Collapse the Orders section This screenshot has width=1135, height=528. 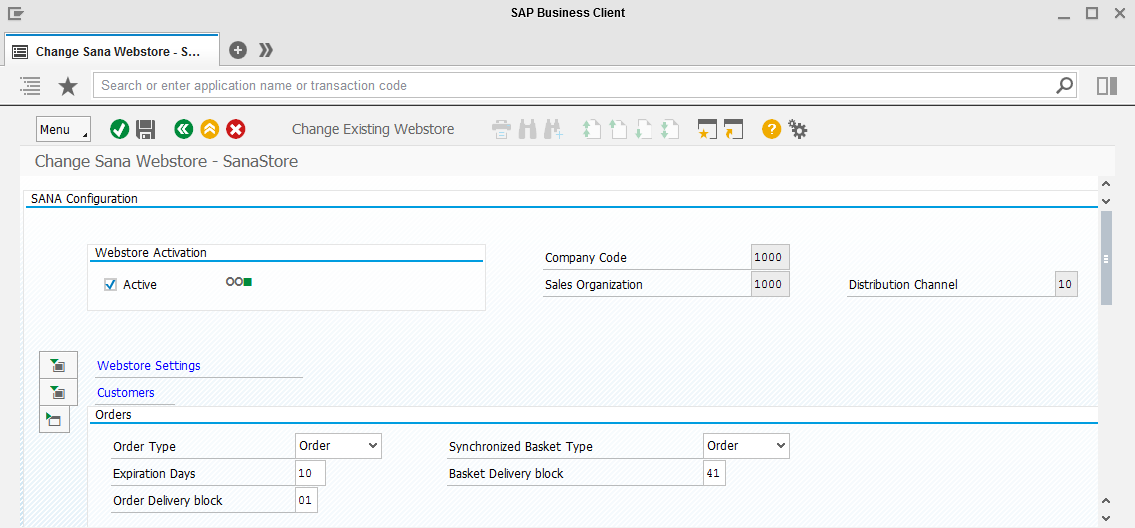(54, 419)
